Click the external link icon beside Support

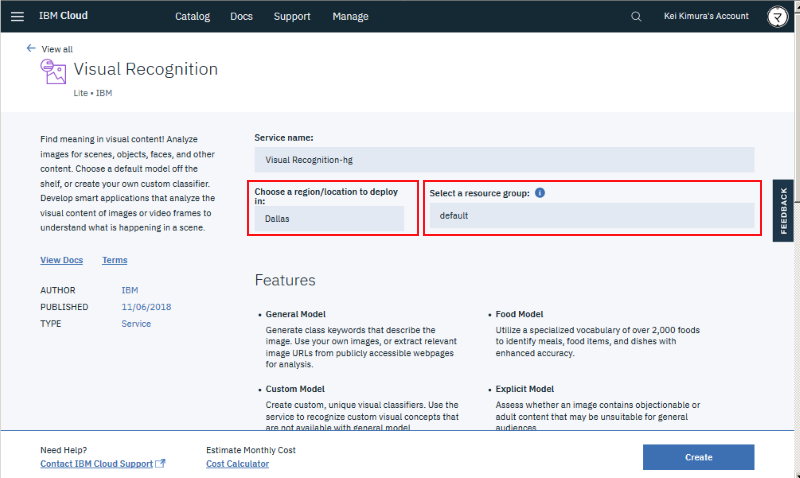pos(160,464)
